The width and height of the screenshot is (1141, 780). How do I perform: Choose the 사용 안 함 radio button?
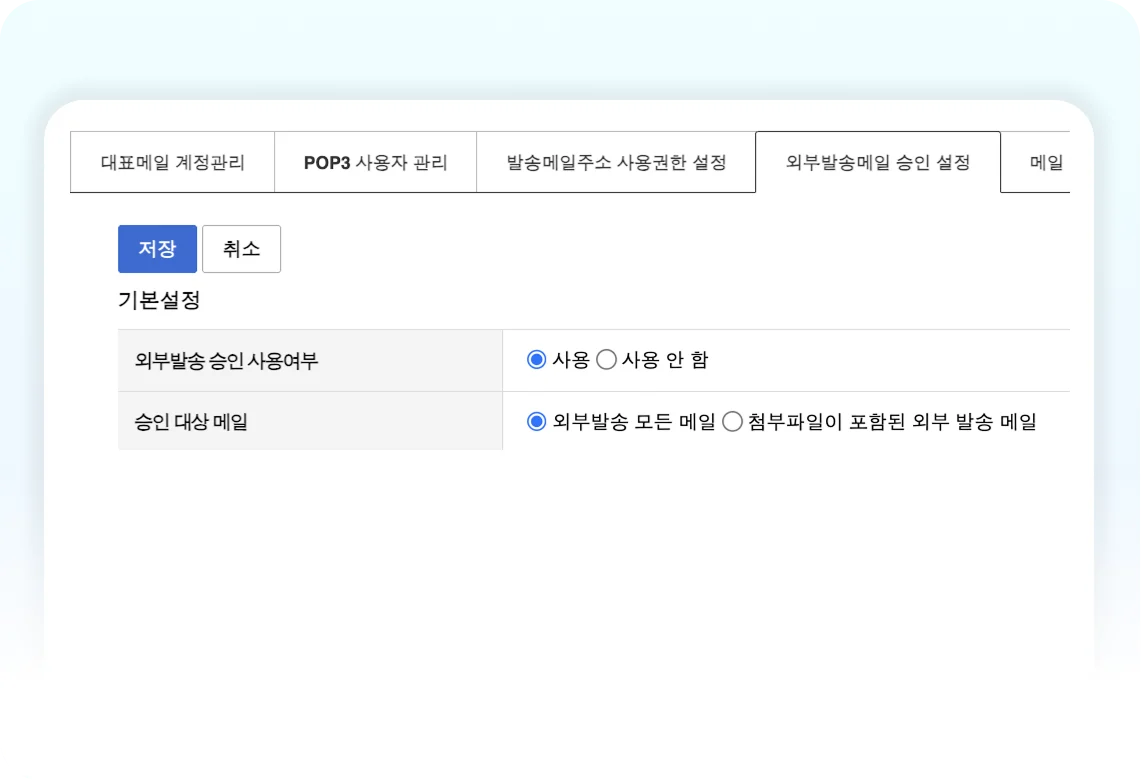(x=606, y=360)
